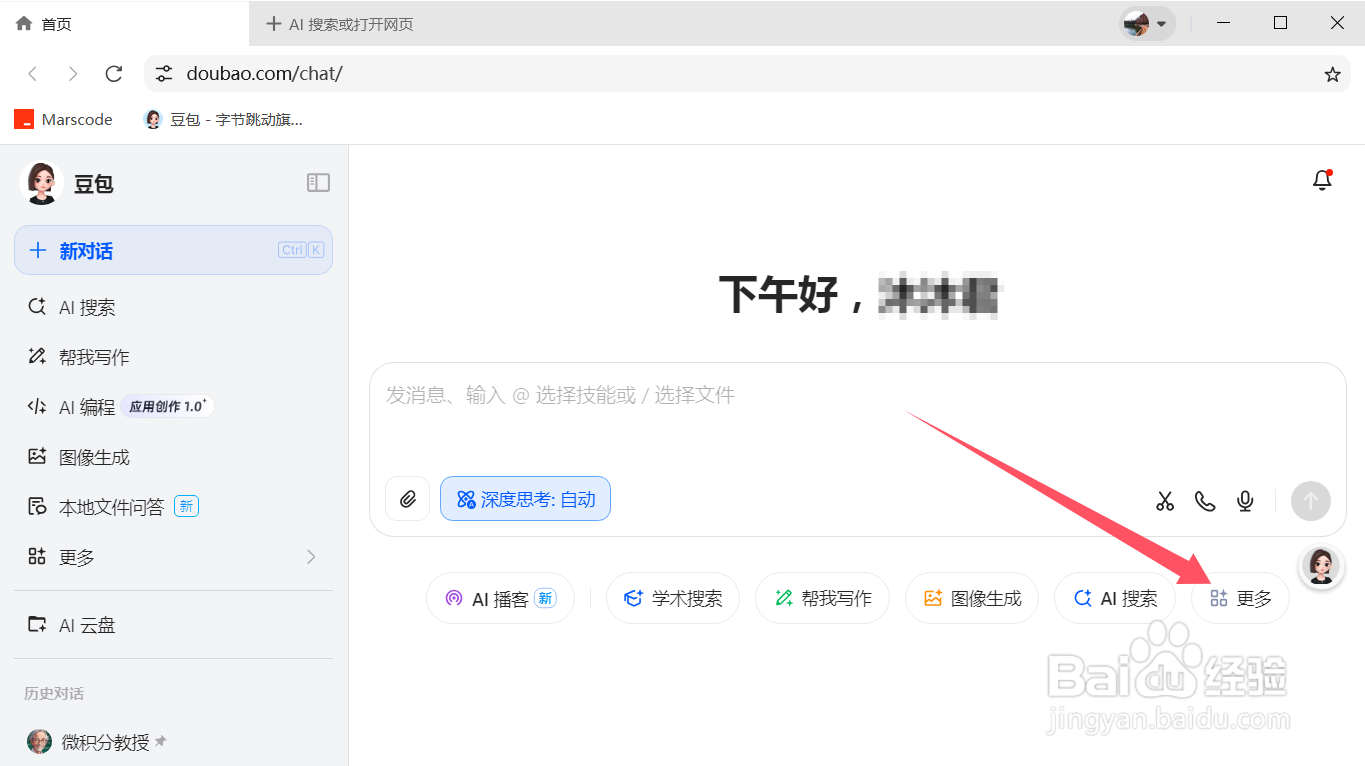Collapse the sidebar panel icon
The height and width of the screenshot is (766, 1365).
318,182
